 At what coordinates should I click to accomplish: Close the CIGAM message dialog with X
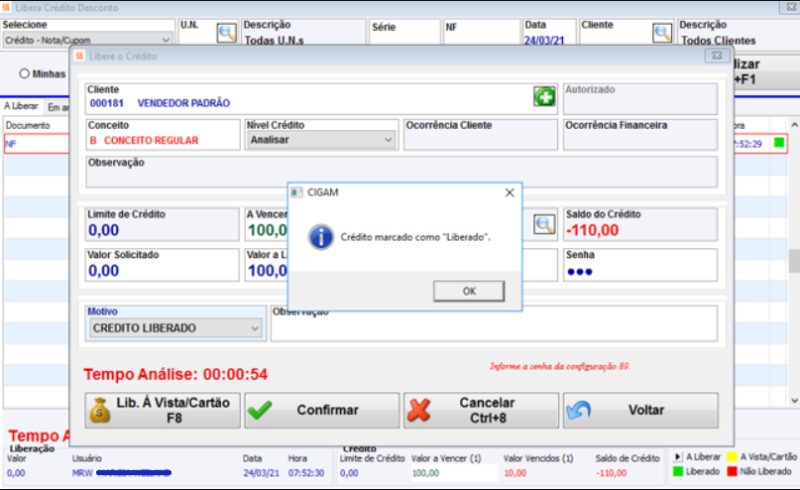(x=509, y=192)
